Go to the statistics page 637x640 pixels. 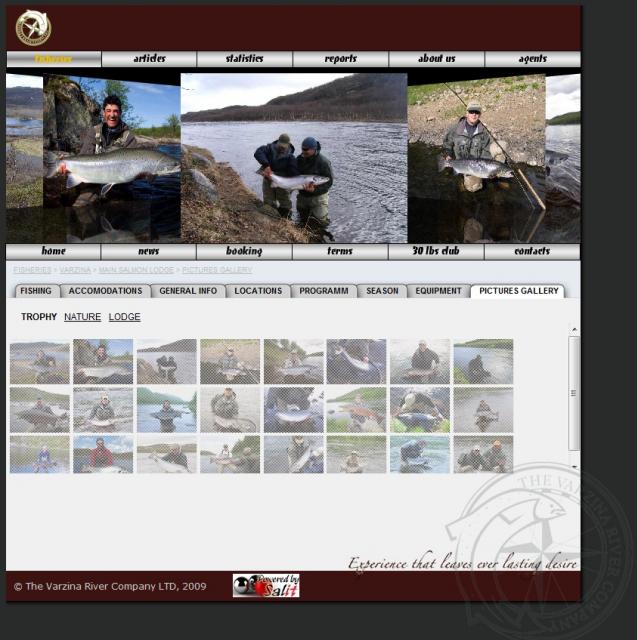point(244,59)
